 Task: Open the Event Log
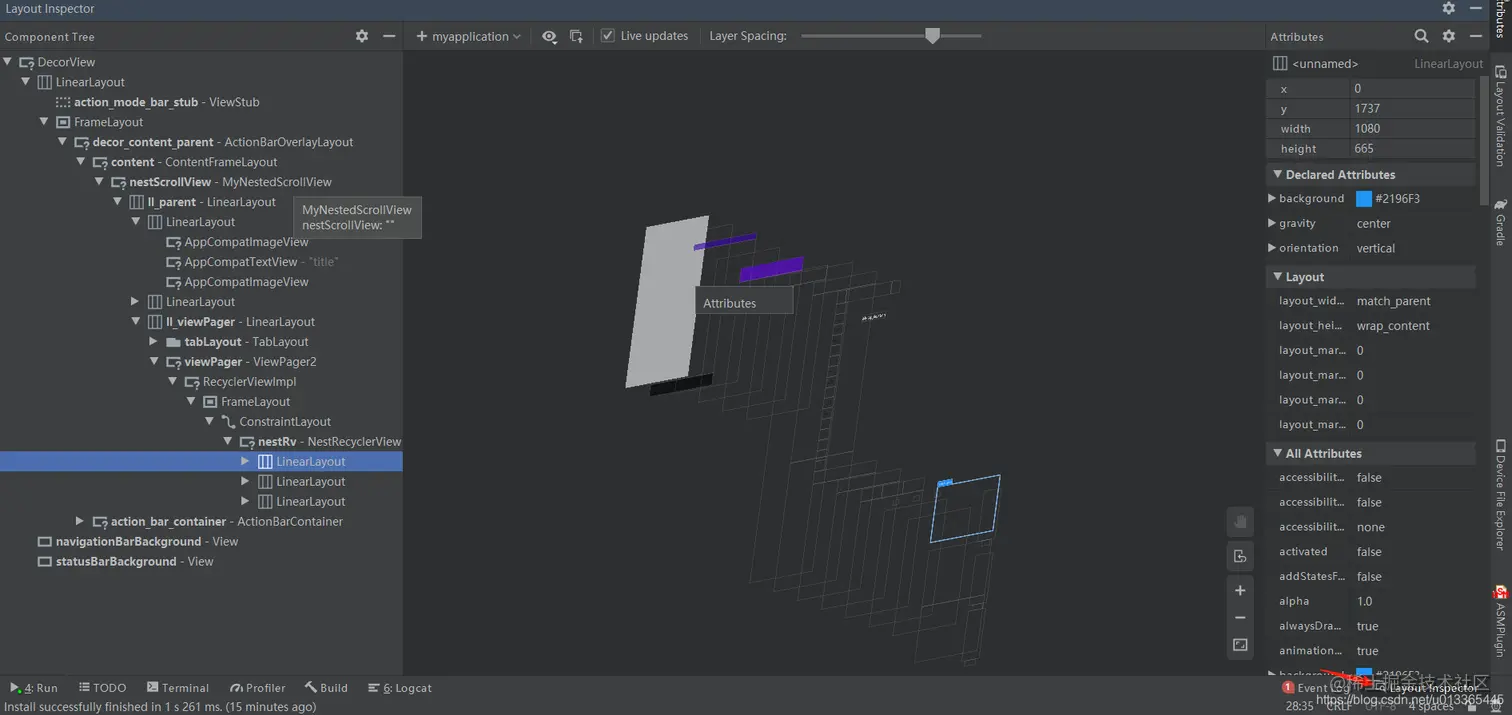[1317, 688]
